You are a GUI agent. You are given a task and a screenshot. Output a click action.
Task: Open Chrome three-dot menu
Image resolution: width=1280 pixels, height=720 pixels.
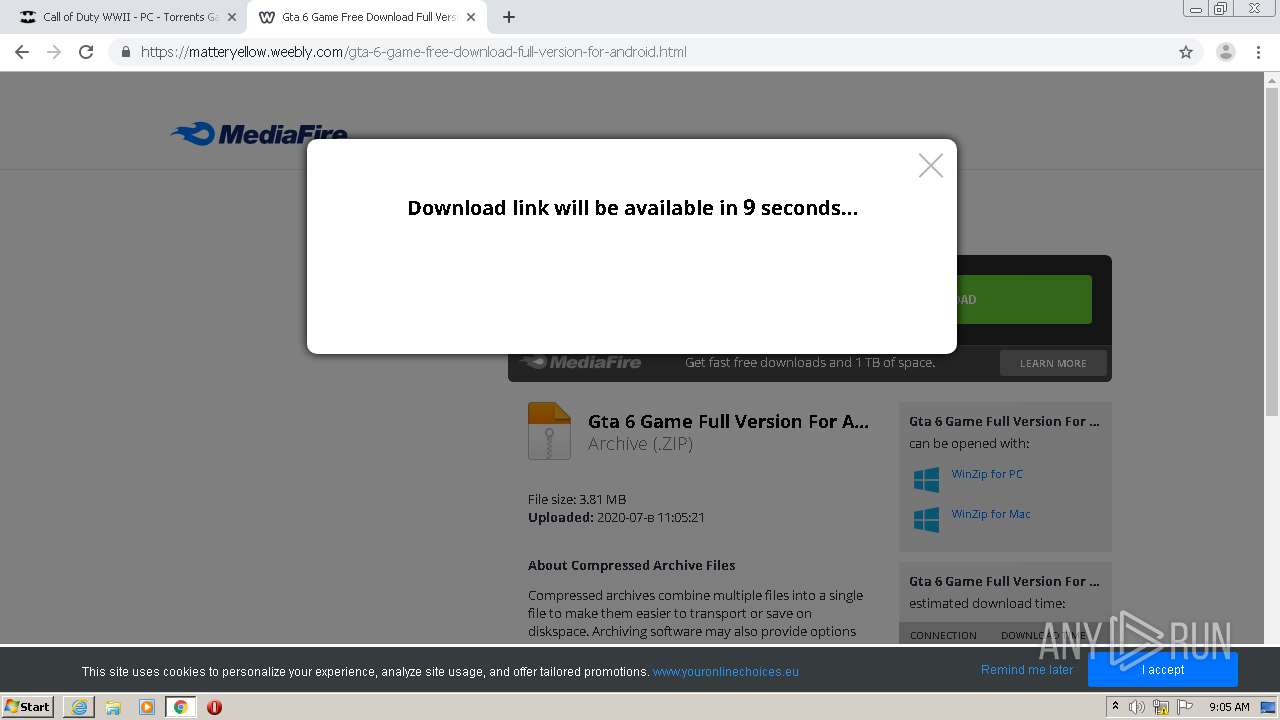[1258, 52]
